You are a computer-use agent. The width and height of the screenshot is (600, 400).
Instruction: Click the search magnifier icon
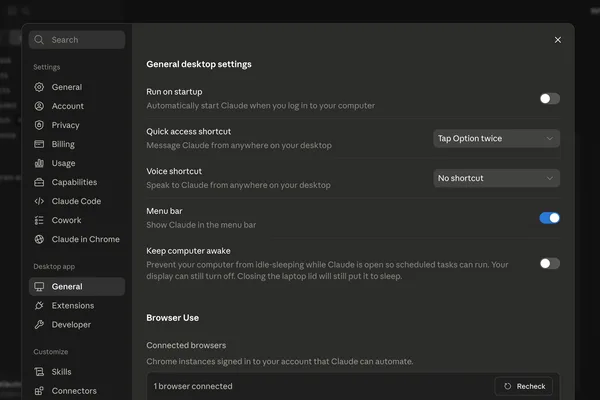[39, 39]
